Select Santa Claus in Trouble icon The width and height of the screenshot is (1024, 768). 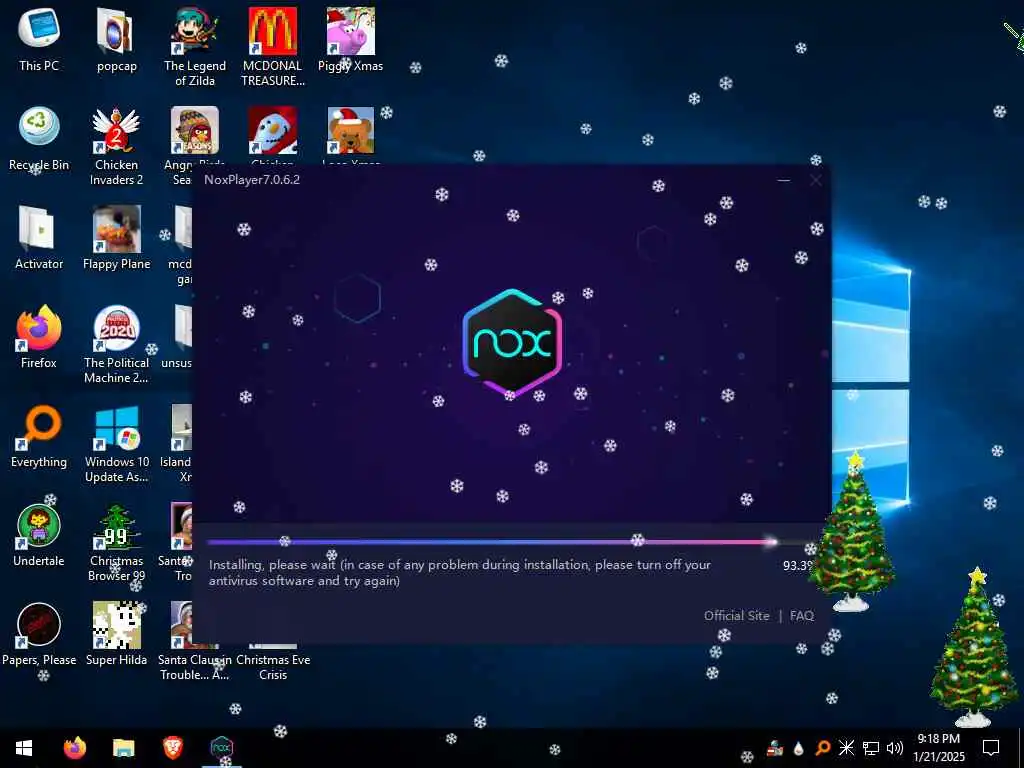(195, 667)
